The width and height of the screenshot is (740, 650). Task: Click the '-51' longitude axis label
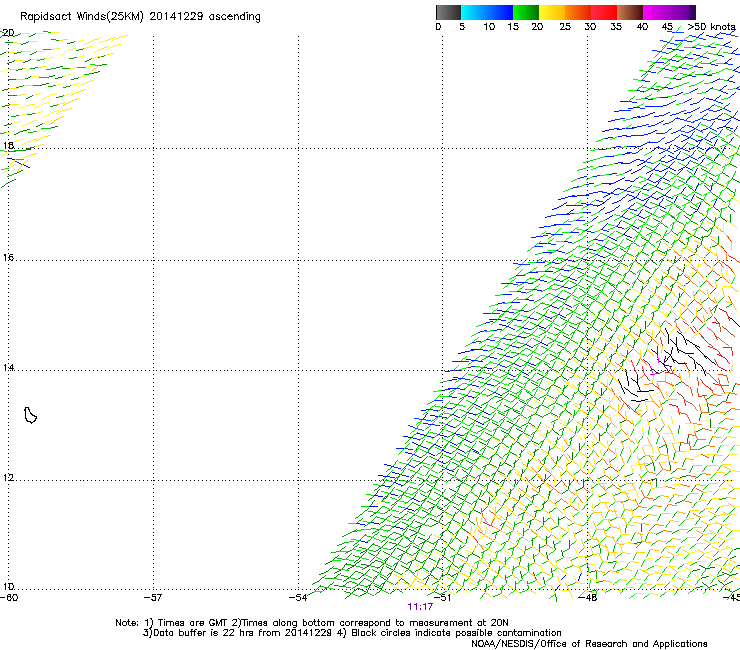[442, 598]
